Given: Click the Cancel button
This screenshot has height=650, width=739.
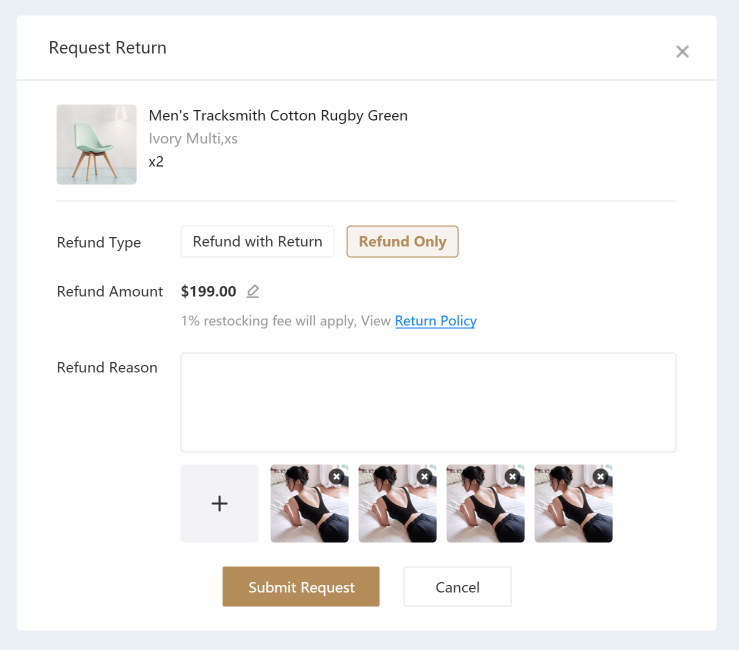Looking at the screenshot, I should [457, 587].
